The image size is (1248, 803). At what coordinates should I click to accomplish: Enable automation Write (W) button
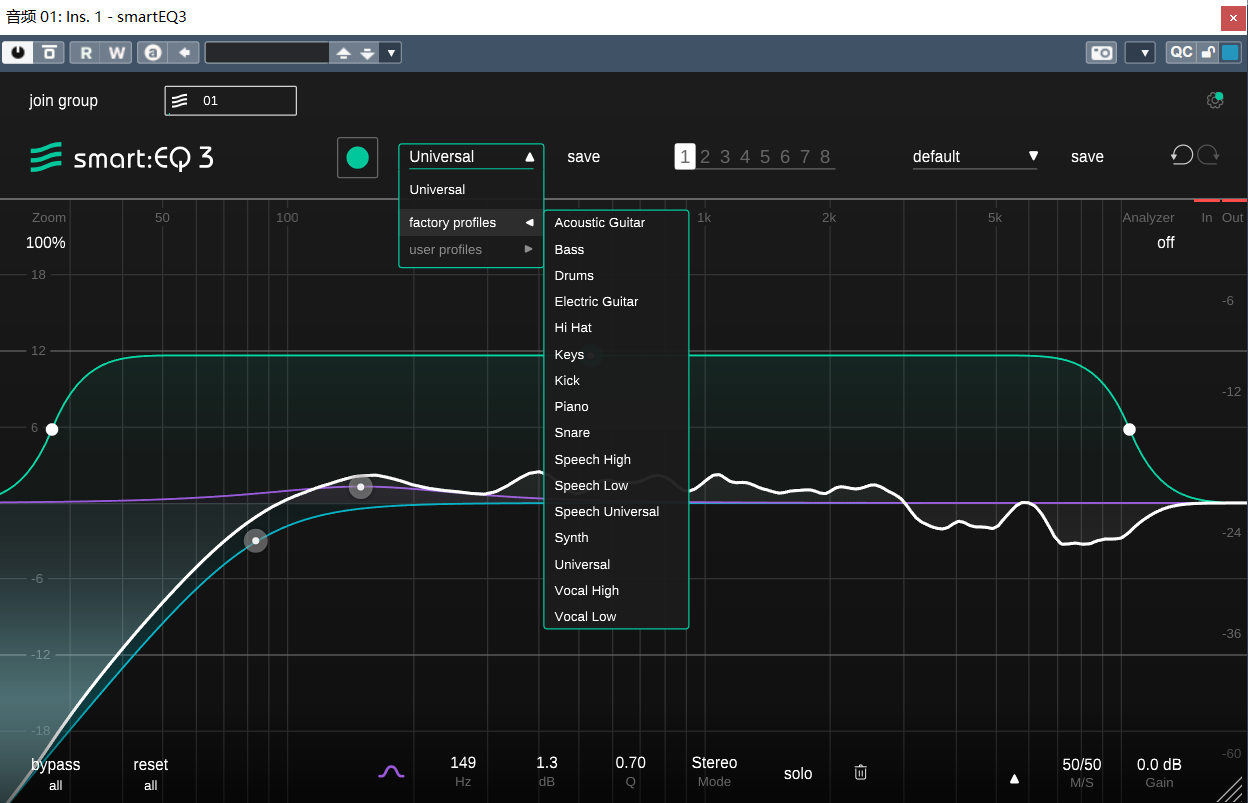(x=117, y=53)
